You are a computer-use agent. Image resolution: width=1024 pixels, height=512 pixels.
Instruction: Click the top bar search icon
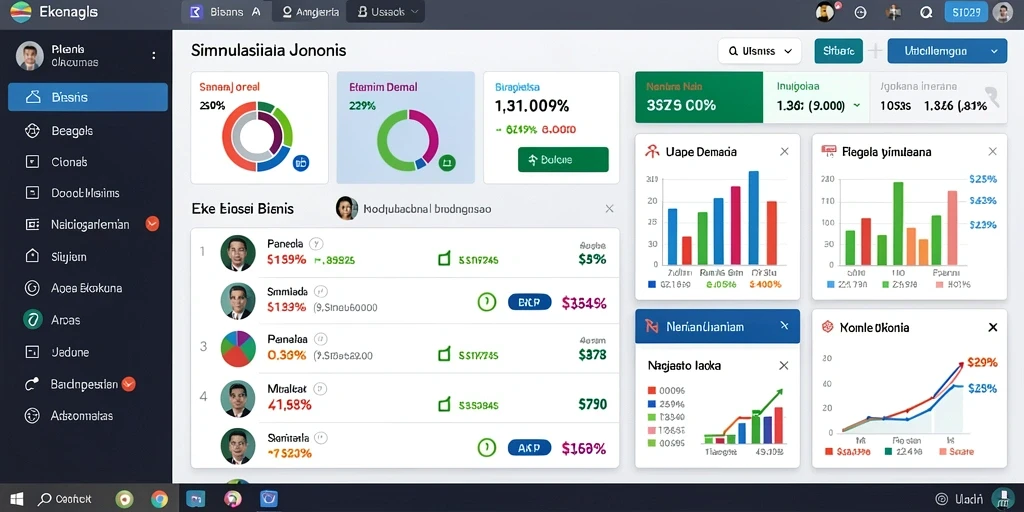925,12
